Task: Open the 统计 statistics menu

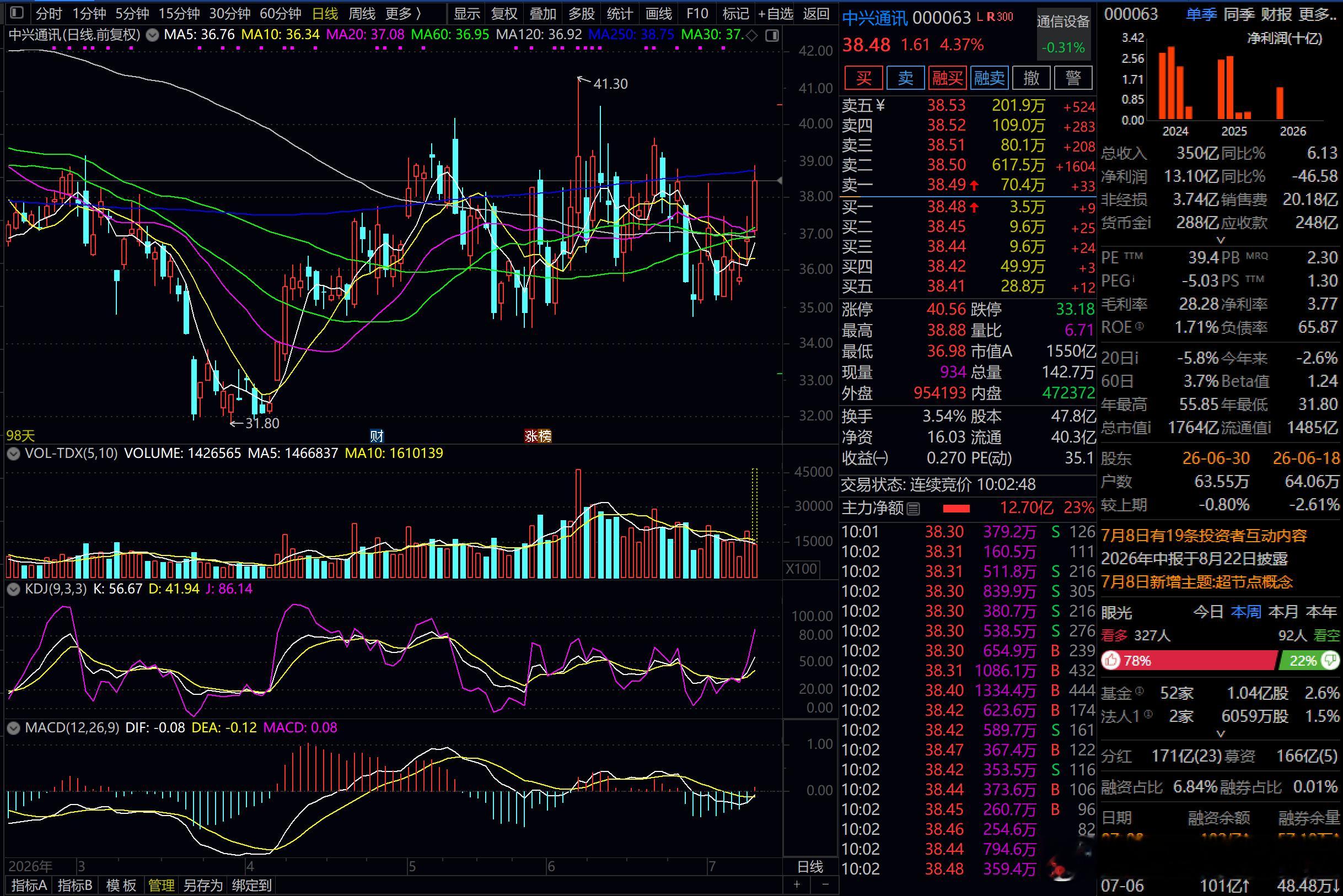Action: point(620,13)
